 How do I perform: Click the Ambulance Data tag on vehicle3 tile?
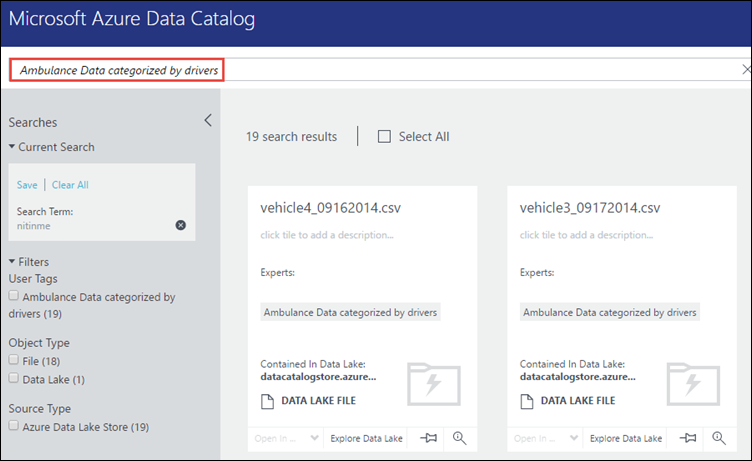610,312
